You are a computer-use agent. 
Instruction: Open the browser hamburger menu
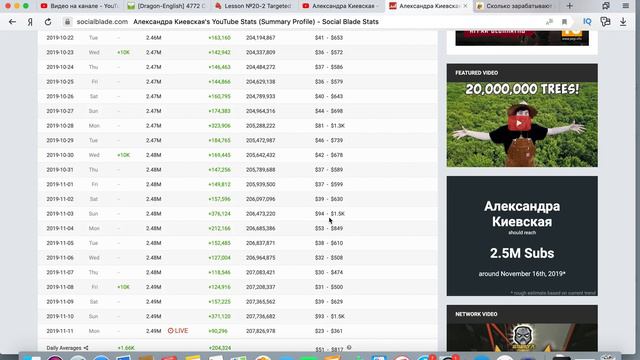pos(626,6)
